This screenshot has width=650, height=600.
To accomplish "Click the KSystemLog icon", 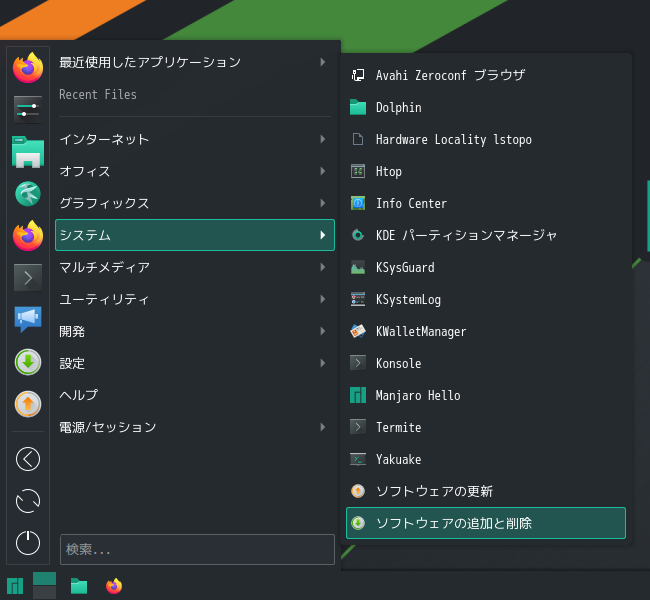I will (x=358, y=299).
